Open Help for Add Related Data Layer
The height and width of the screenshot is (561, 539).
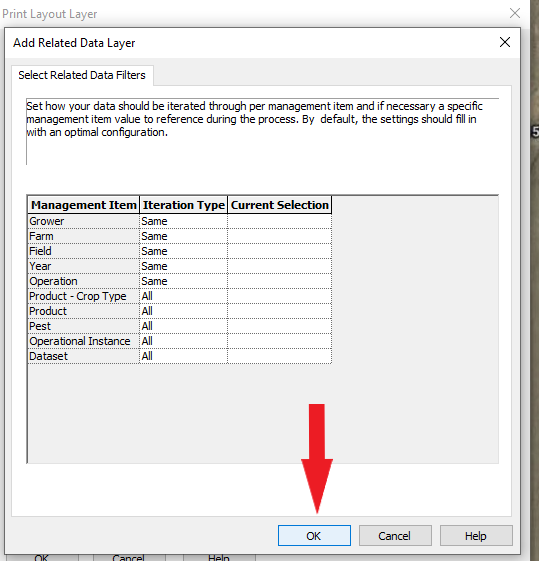476,536
